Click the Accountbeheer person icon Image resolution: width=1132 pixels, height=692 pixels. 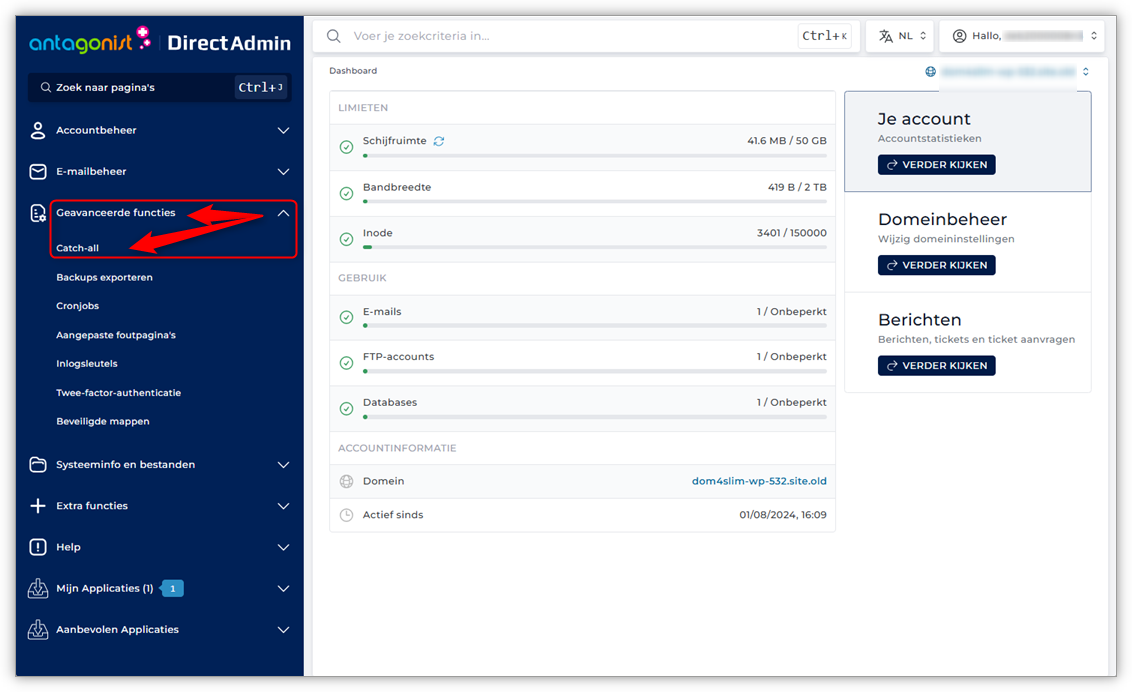pos(38,131)
